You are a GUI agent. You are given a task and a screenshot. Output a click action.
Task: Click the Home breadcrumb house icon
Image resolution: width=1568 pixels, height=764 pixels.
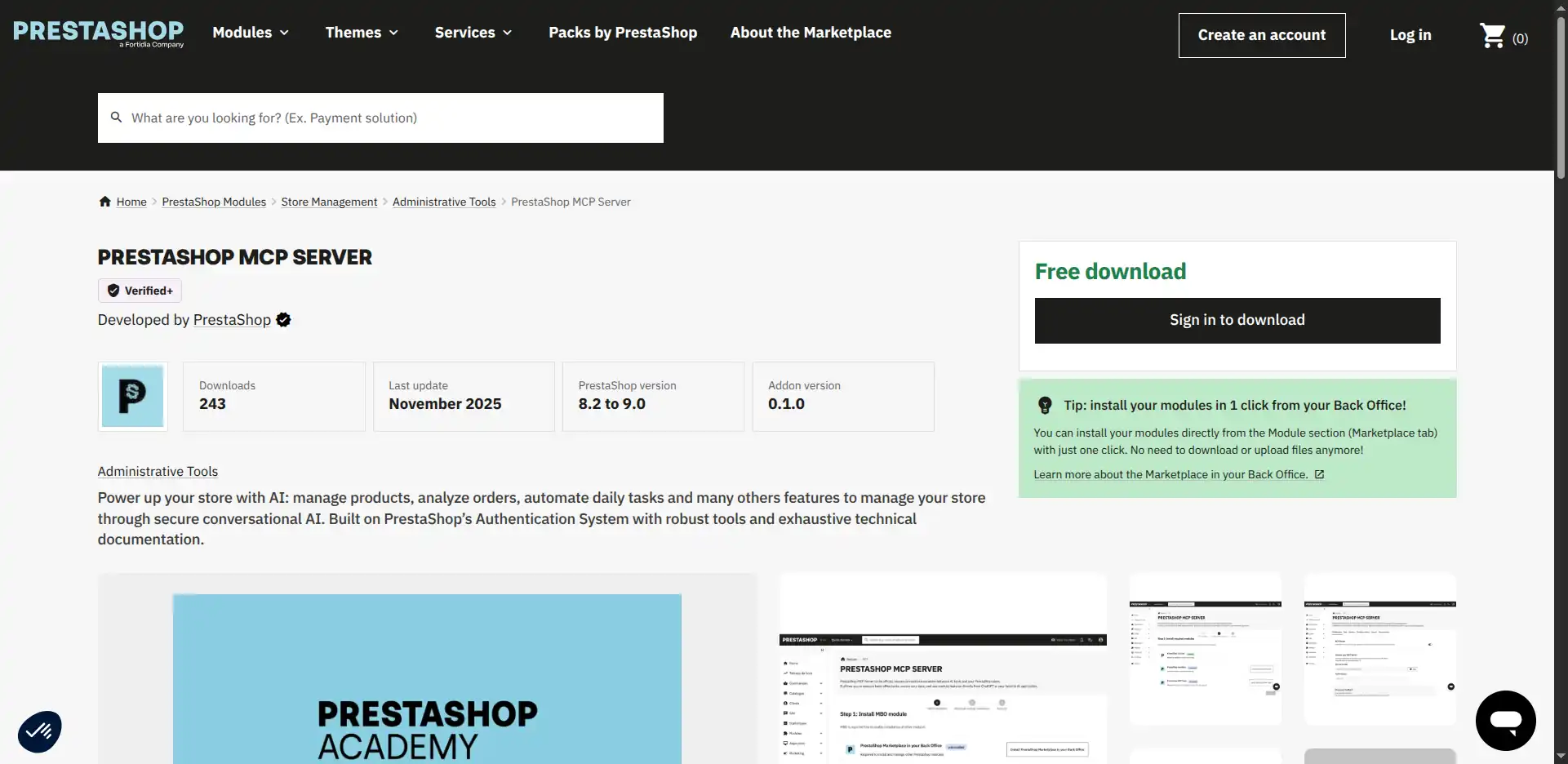(104, 201)
